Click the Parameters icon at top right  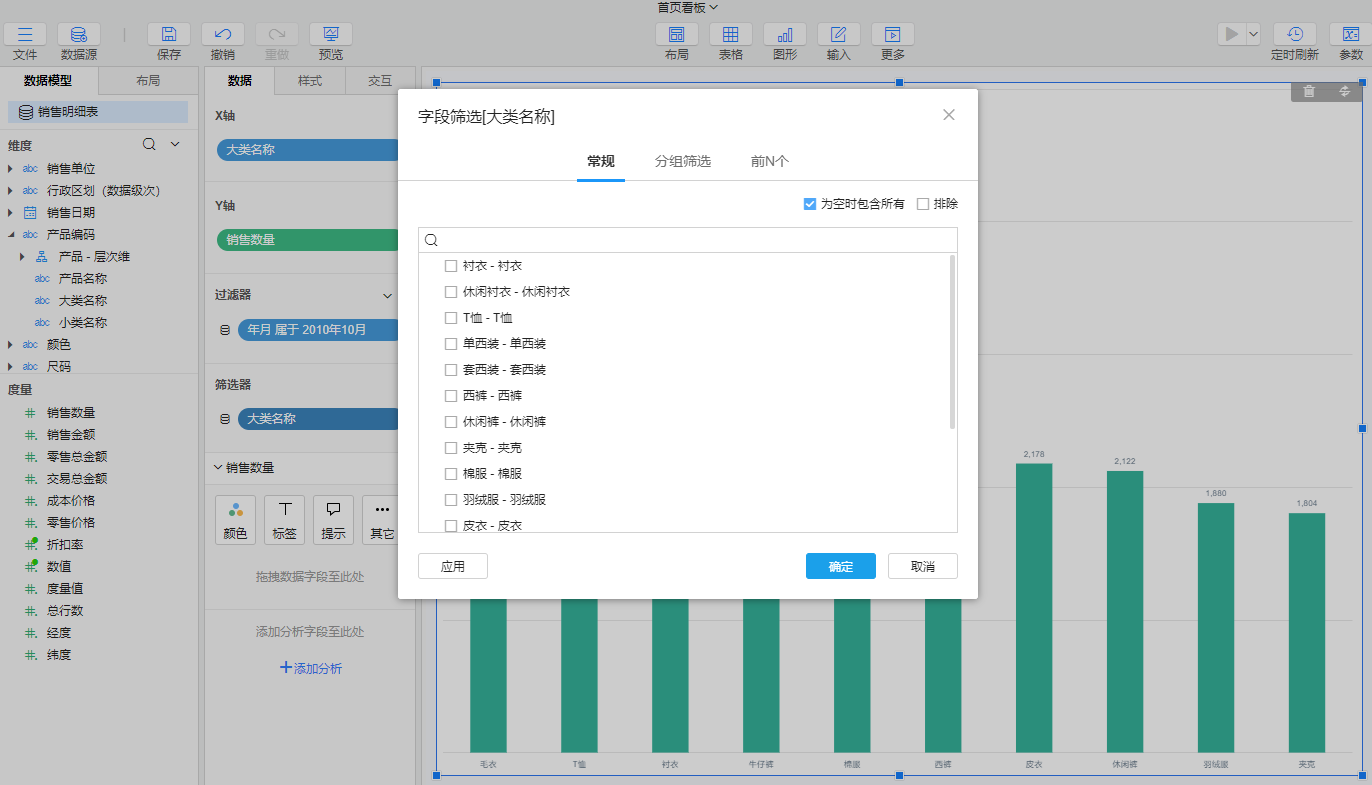[x=1350, y=35]
